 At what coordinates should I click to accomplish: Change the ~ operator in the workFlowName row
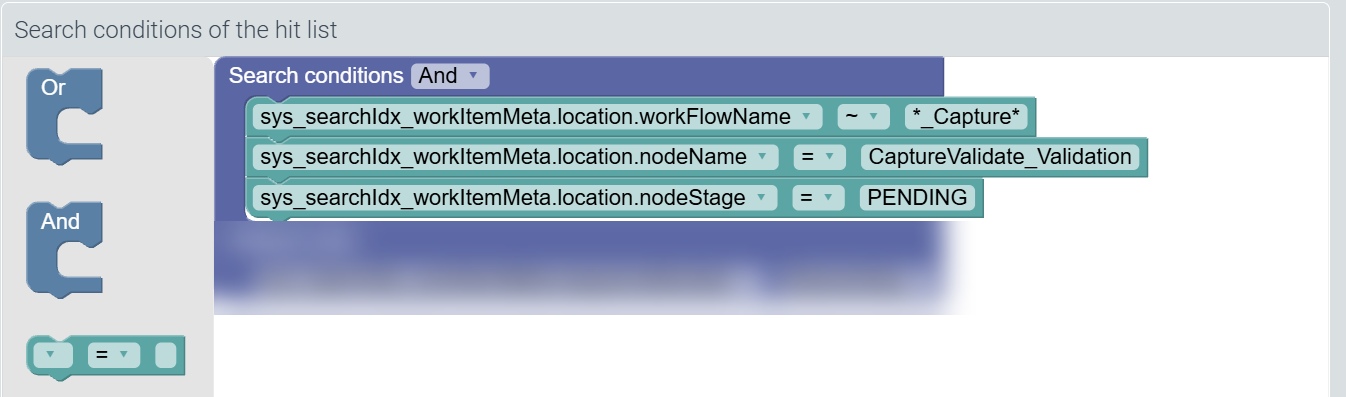click(863, 117)
